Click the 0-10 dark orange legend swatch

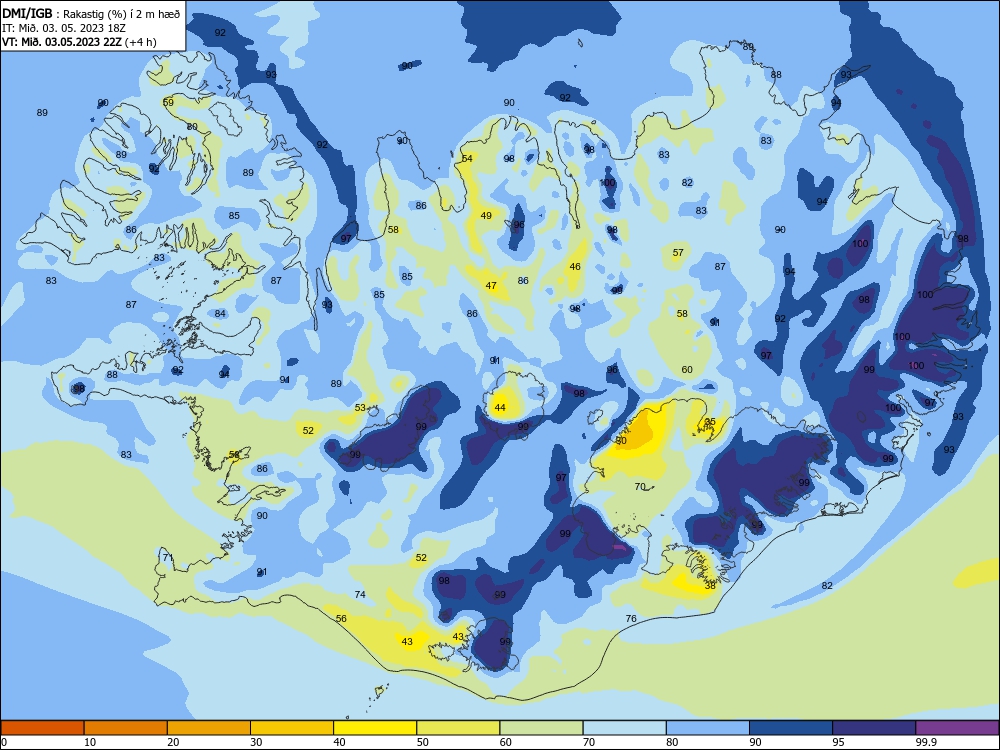point(42,728)
